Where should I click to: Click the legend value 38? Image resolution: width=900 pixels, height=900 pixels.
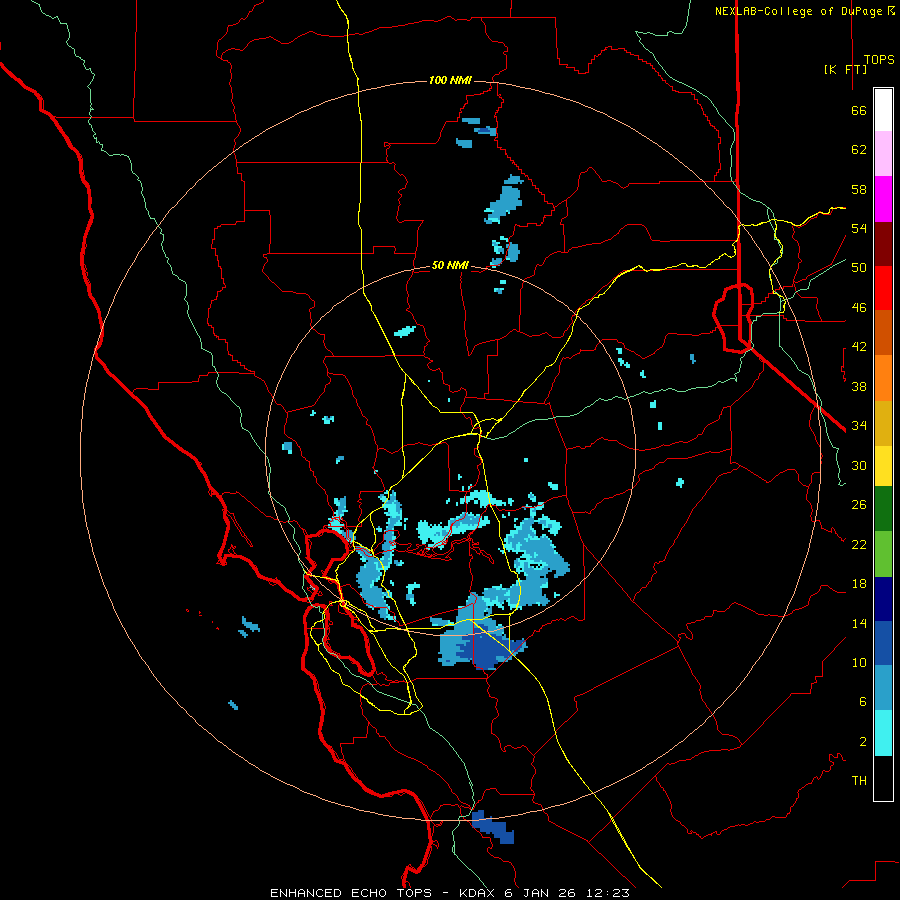(x=859, y=386)
